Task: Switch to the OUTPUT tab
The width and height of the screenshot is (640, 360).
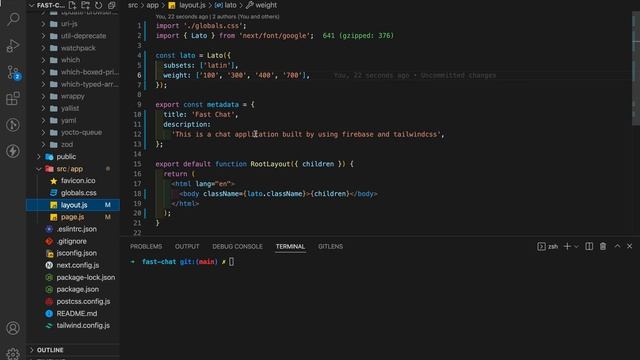Action: click(x=187, y=247)
